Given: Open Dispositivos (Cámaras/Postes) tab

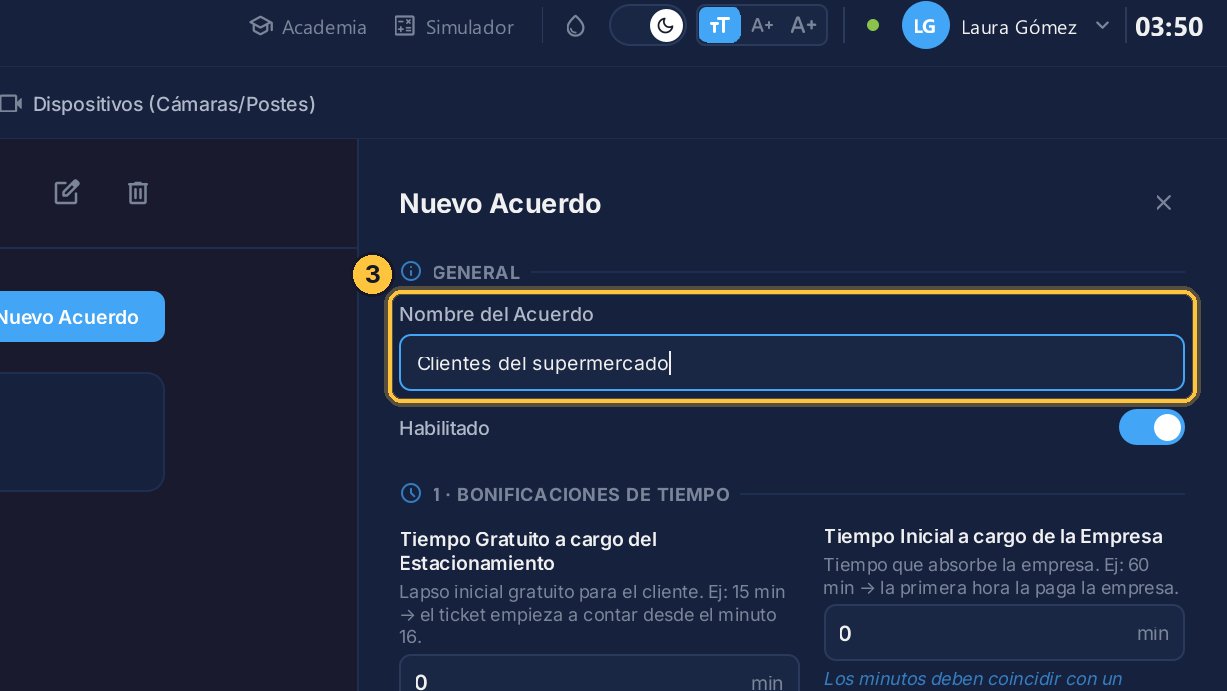Looking at the screenshot, I should pyautogui.click(x=159, y=104).
